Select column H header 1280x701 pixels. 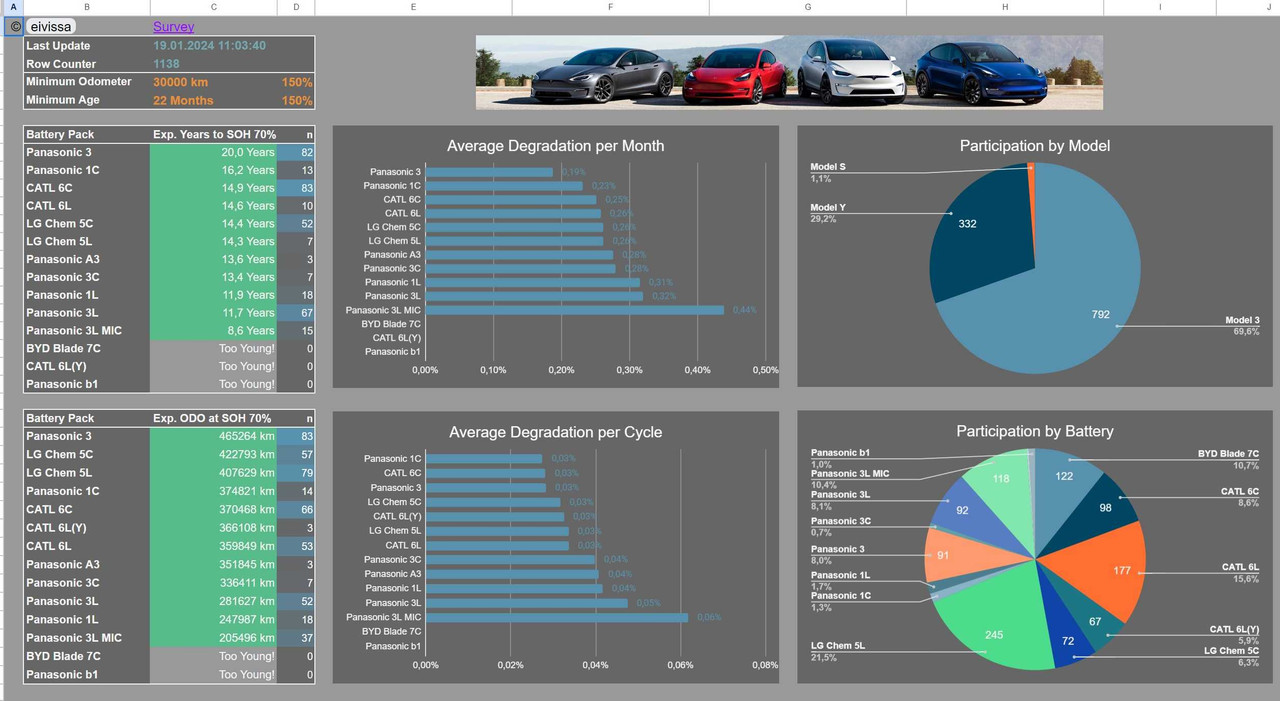pos(1005,7)
